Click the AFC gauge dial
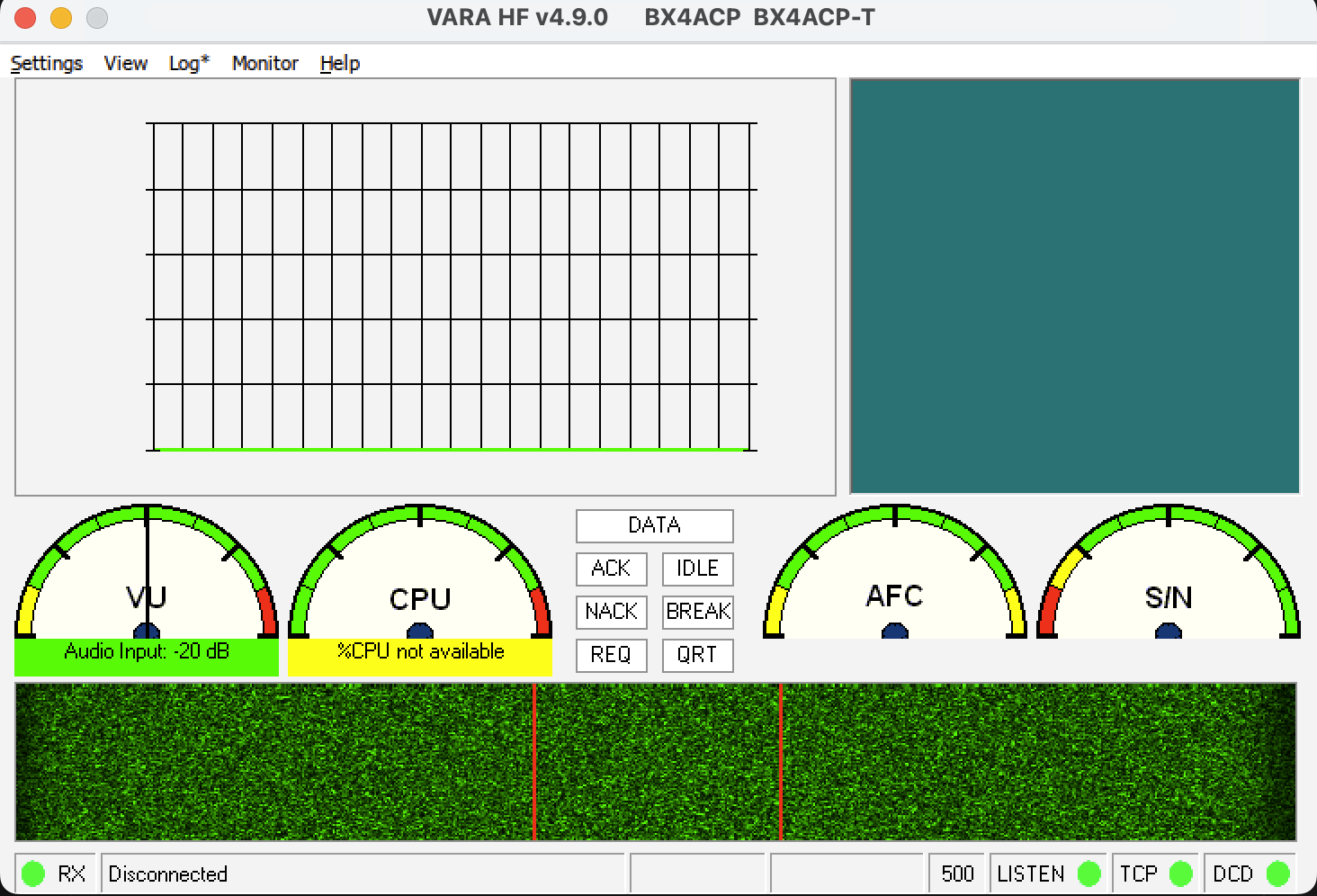 point(894,576)
